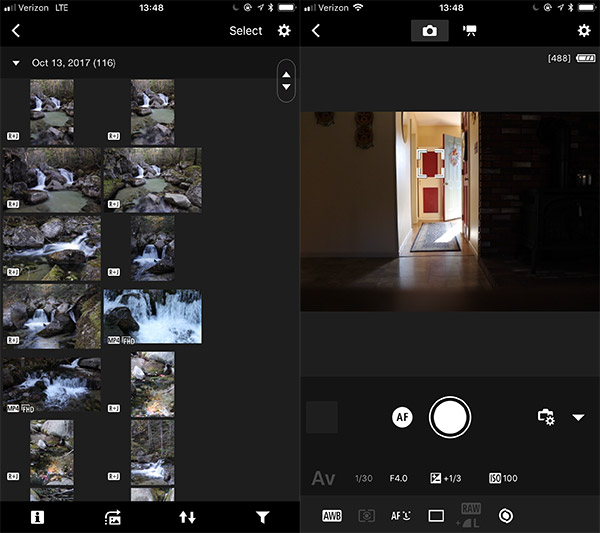600x533 pixels.
Task: Open the single-shot drive mode icon
Action: [436, 516]
